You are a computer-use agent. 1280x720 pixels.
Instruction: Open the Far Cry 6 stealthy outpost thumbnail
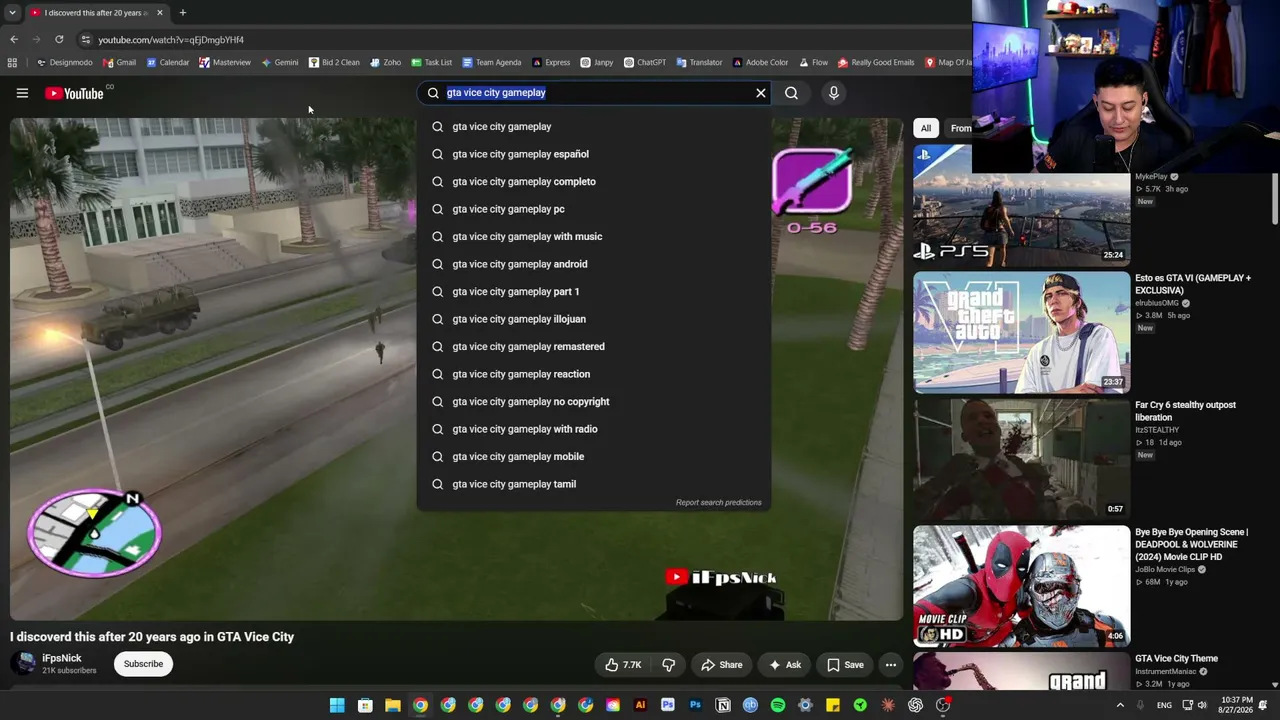pos(1021,460)
